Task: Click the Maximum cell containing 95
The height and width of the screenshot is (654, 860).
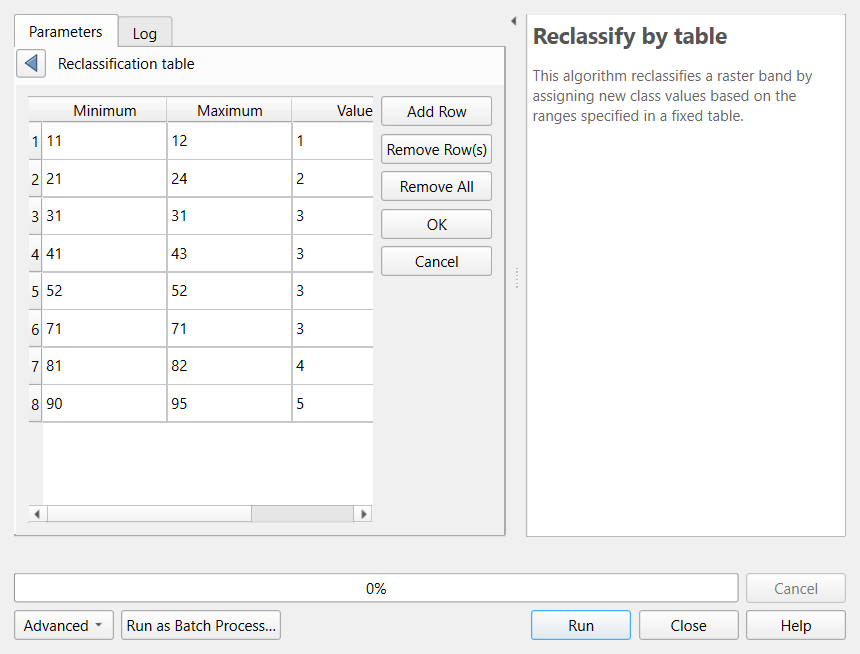Action: [229, 404]
